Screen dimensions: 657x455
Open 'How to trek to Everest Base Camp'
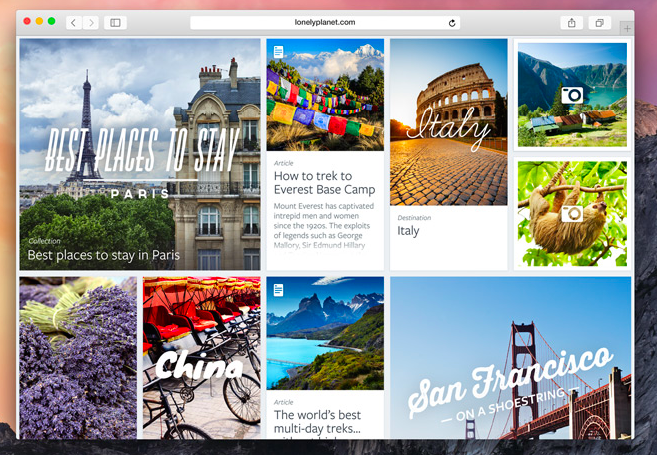(x=324, y=183)
